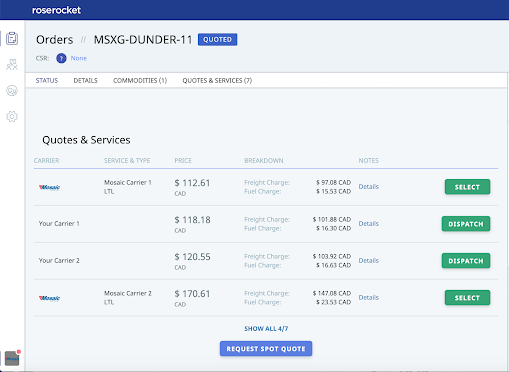This screenshot has height=372, width=509.
Task: Click the Mosaic logo for Mosaic Carrier 1
Action: (49, 187)
